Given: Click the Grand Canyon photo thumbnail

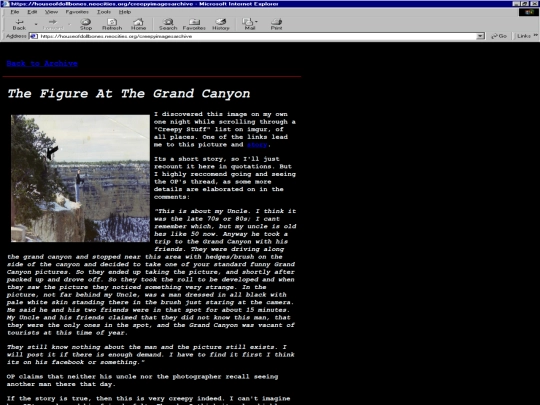Looking at the screenshot, I should 80,178.
